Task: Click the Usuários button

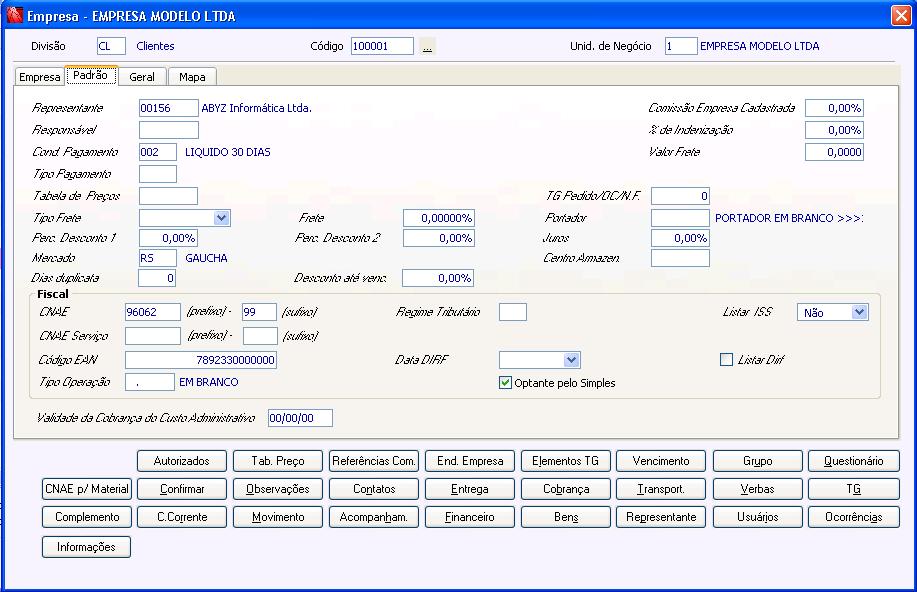Action: (x=757, y=517)
